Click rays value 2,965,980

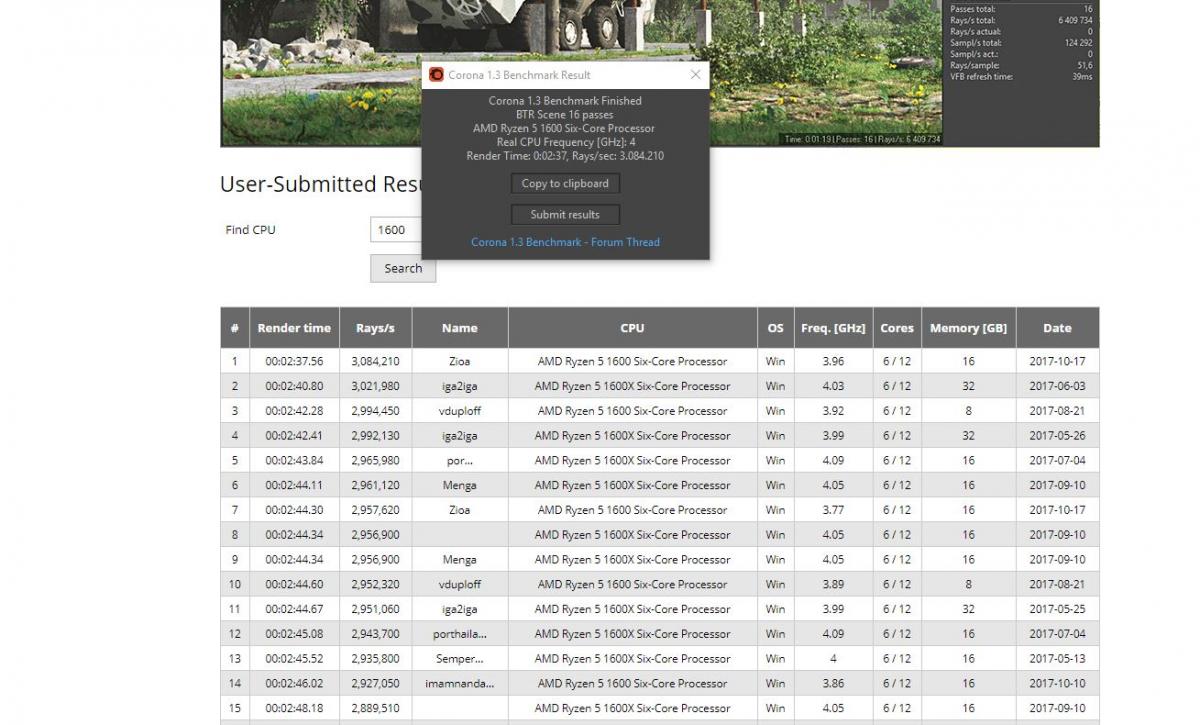coord(375,461)
